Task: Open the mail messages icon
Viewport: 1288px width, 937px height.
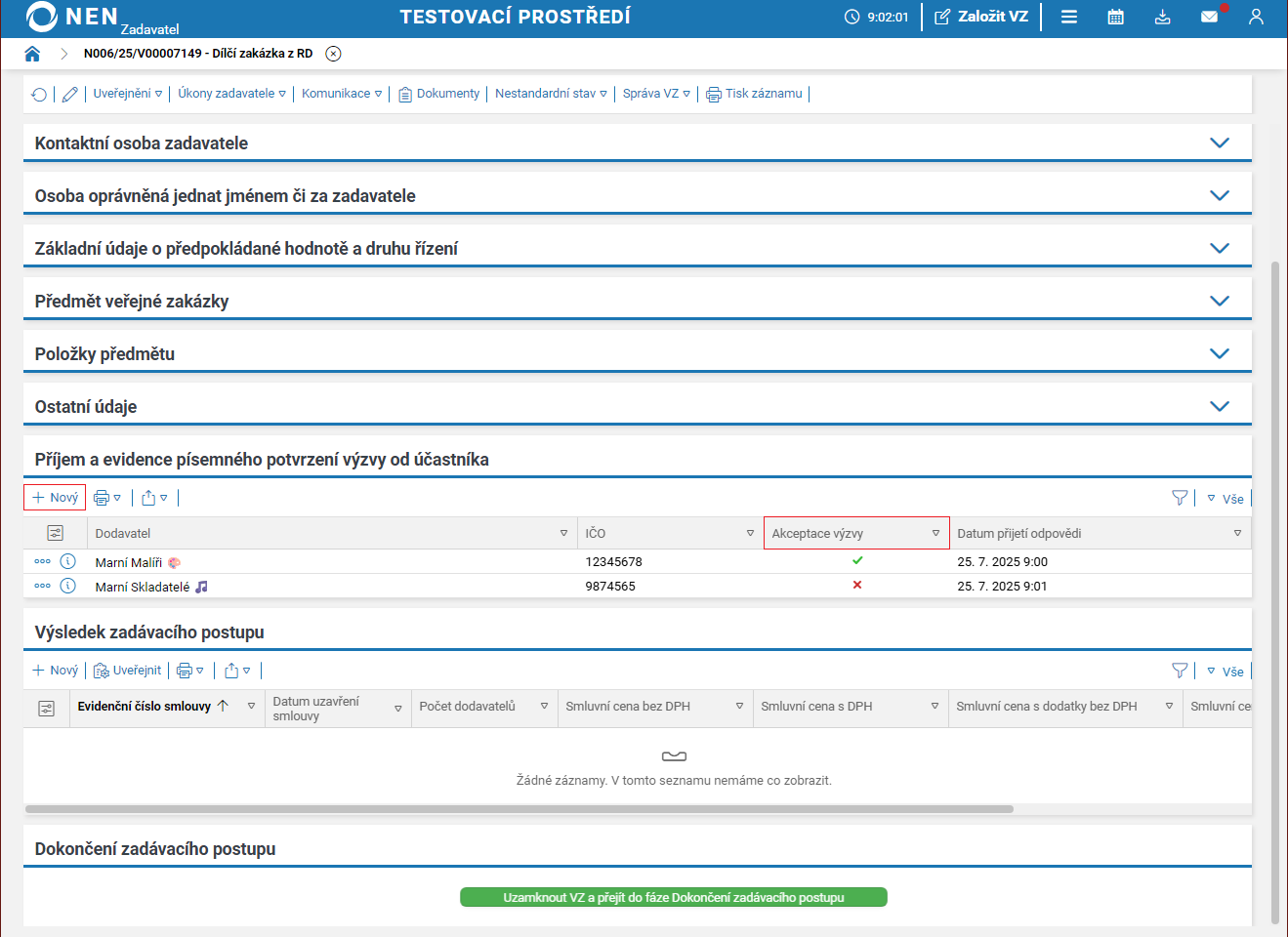Action: [x=1209, y=17]
